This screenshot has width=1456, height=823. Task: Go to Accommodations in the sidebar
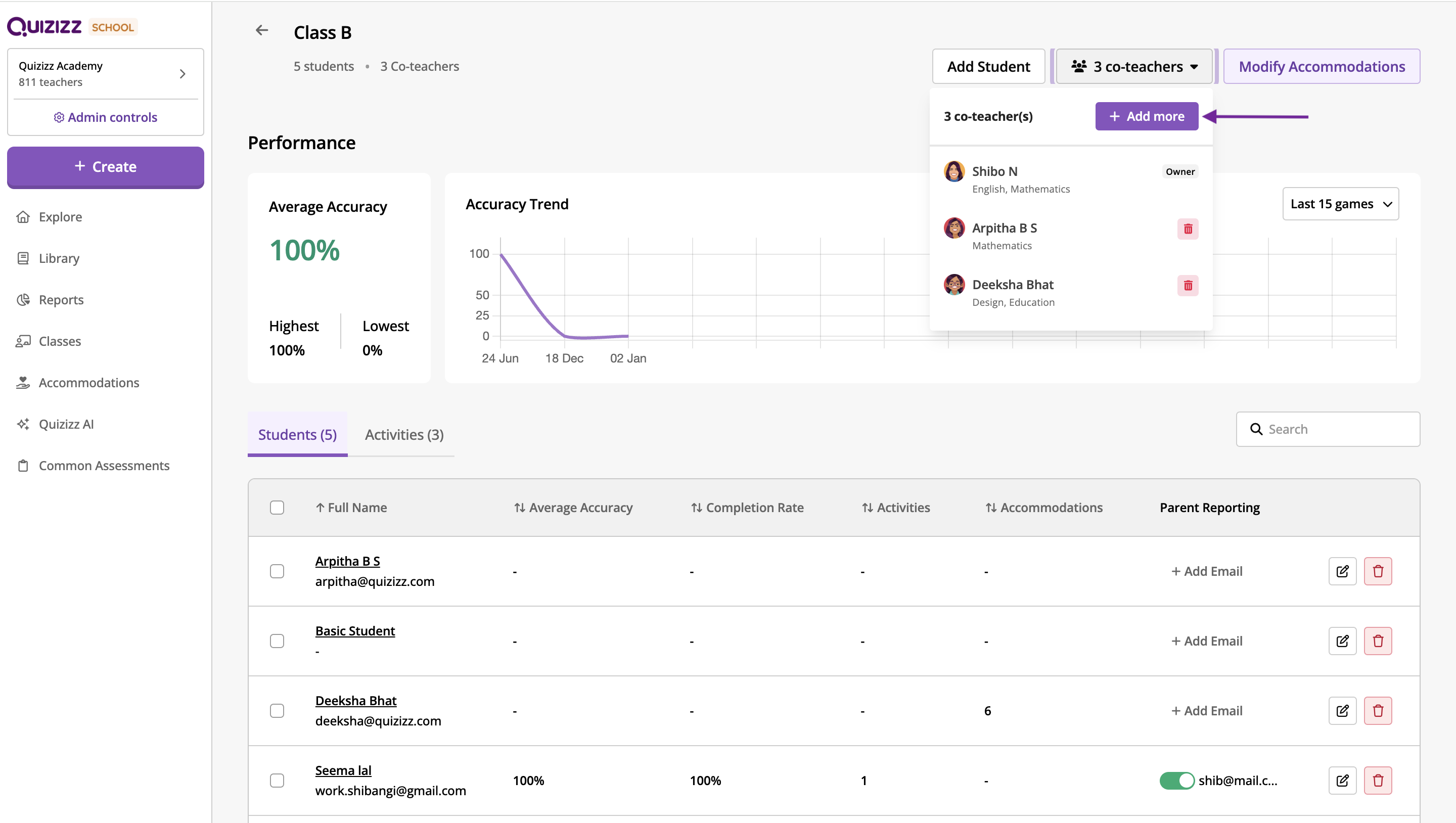click(x=88, y=383)
